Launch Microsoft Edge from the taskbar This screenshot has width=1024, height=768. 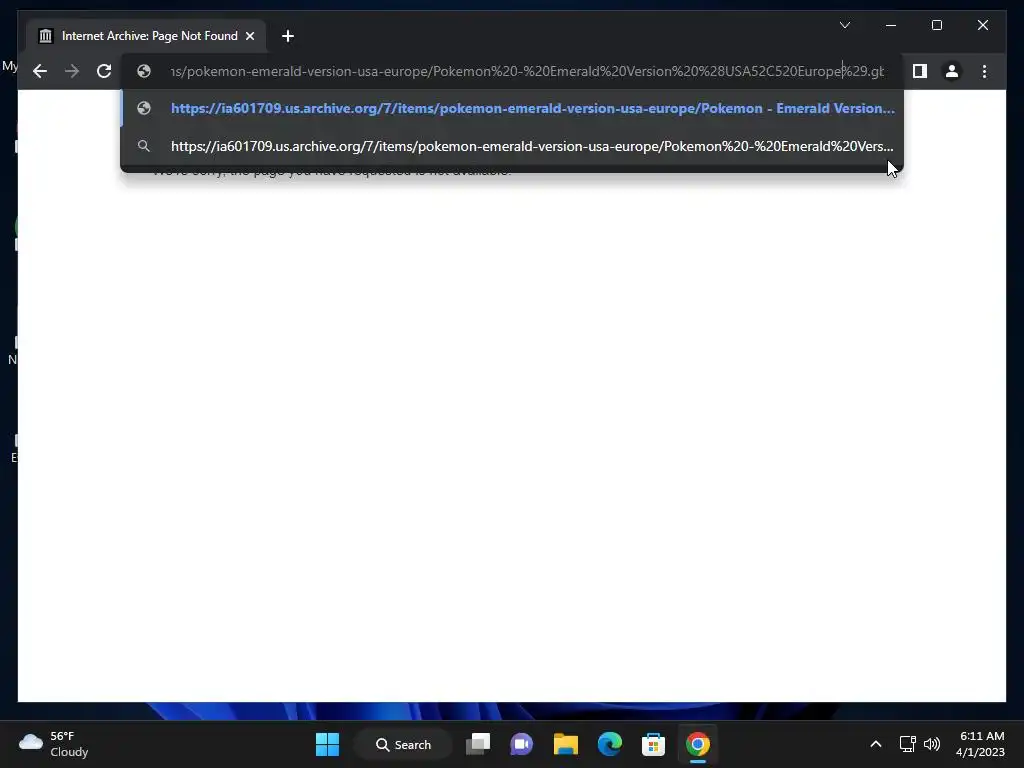[x=609, y=744]
